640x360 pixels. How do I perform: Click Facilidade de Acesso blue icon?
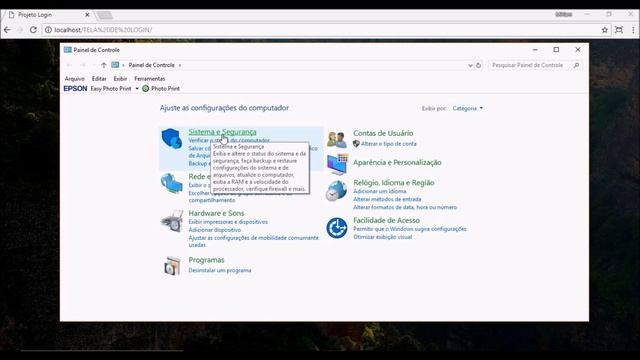(337, 228)
